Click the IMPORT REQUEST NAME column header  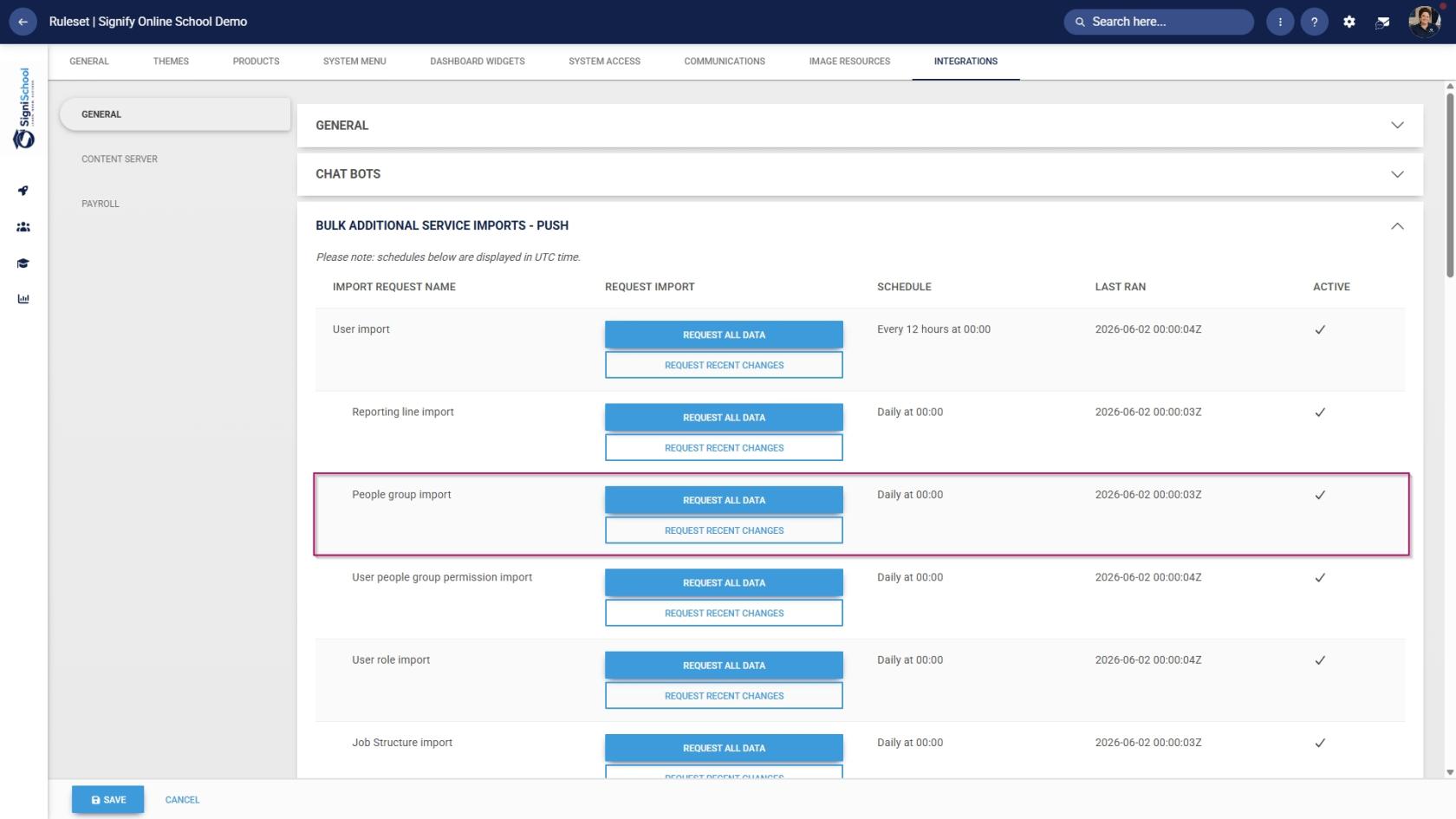coord(394,287)
